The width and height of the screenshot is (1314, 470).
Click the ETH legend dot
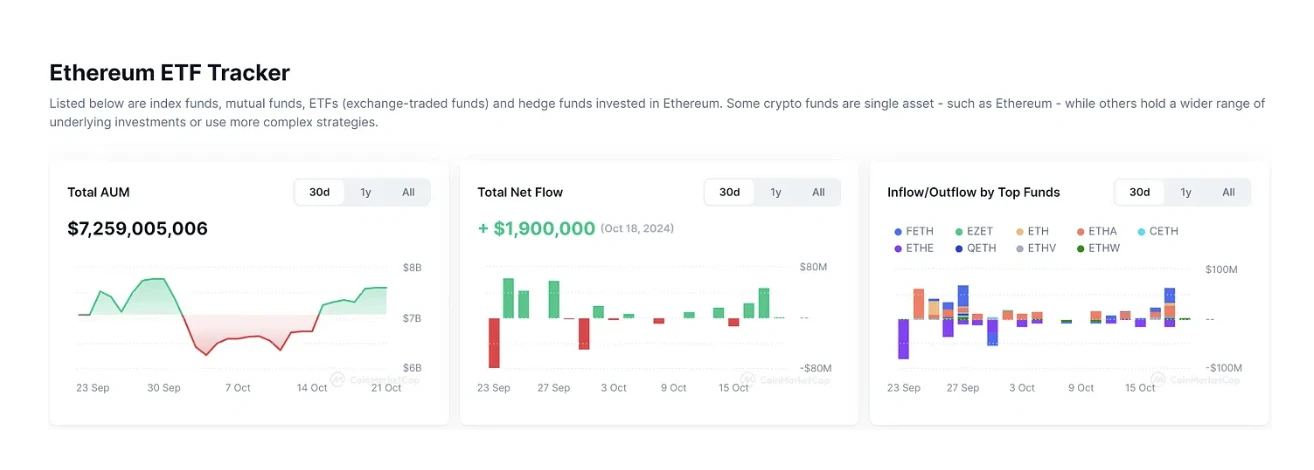coord(1019,231)
